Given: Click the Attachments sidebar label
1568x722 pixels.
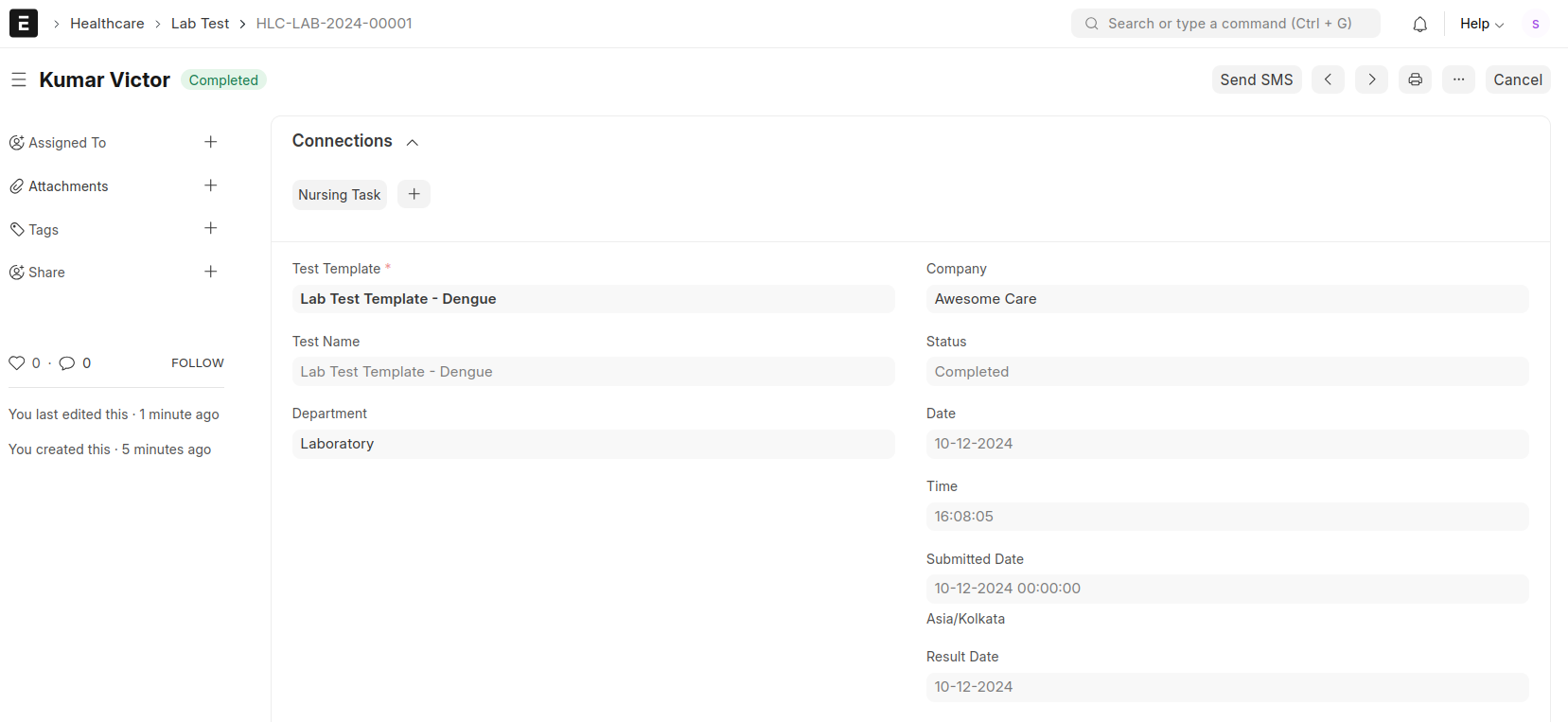Looking at the screenshot, I should [68, 186].
